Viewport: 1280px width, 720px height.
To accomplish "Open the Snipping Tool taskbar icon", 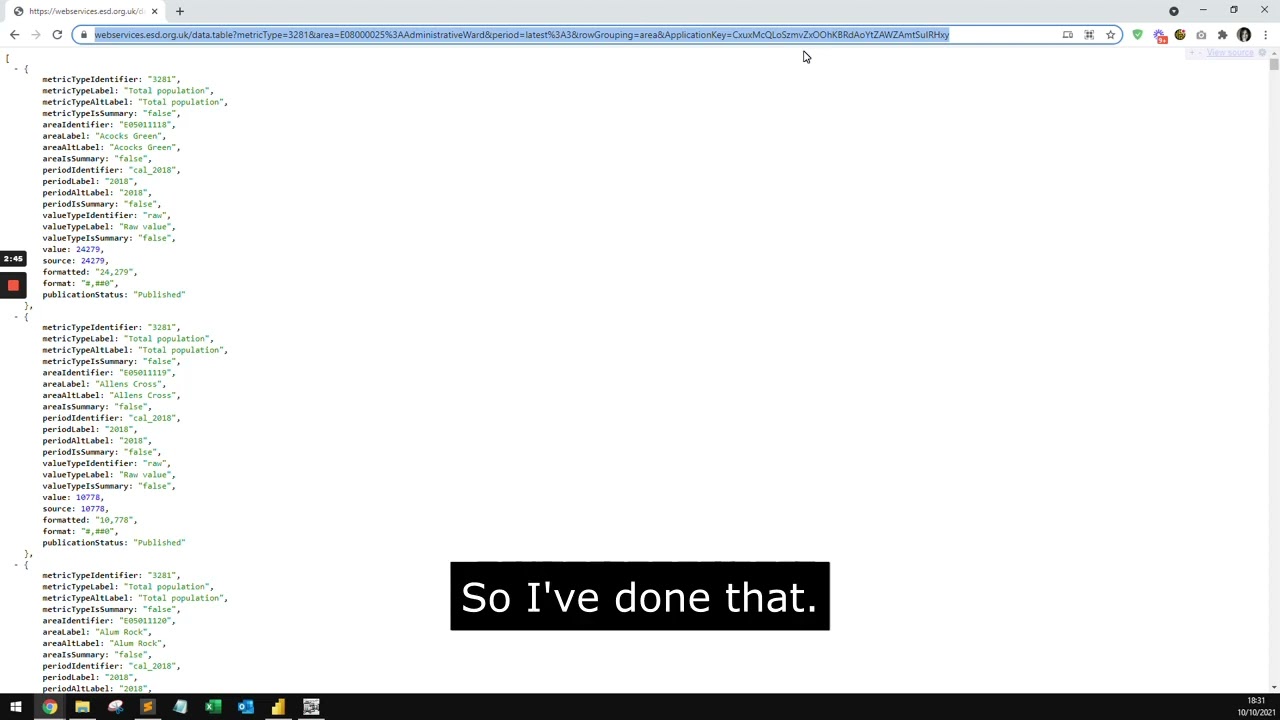I will 115,707.
